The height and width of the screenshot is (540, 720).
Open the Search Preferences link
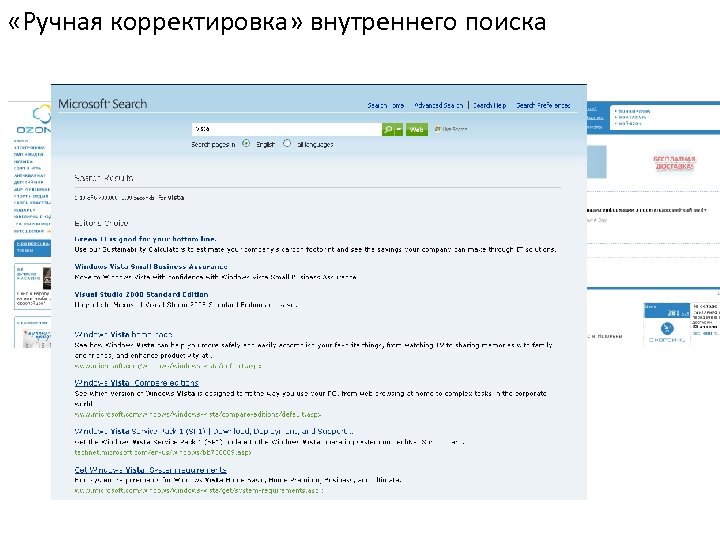pyautogui.click(x=543, y=105)
